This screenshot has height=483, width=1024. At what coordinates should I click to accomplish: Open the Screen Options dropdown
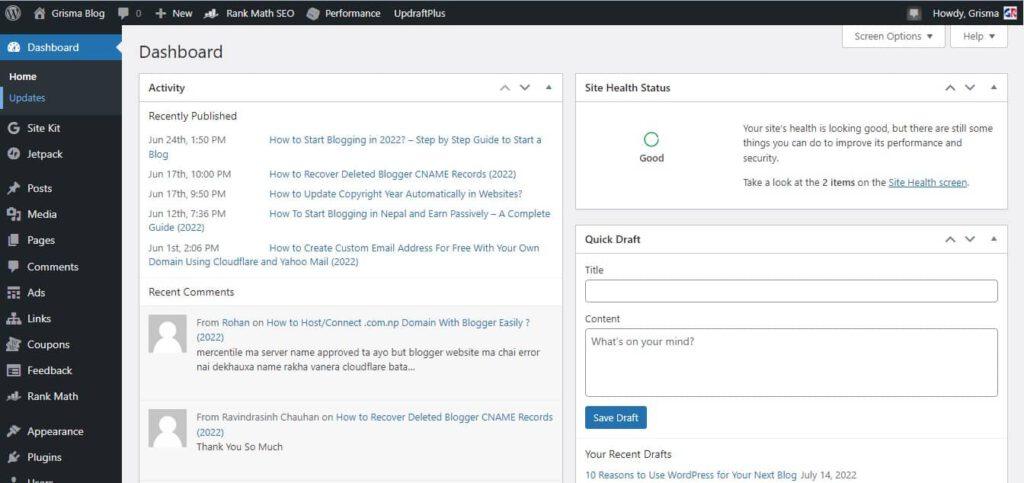[893, 37]
